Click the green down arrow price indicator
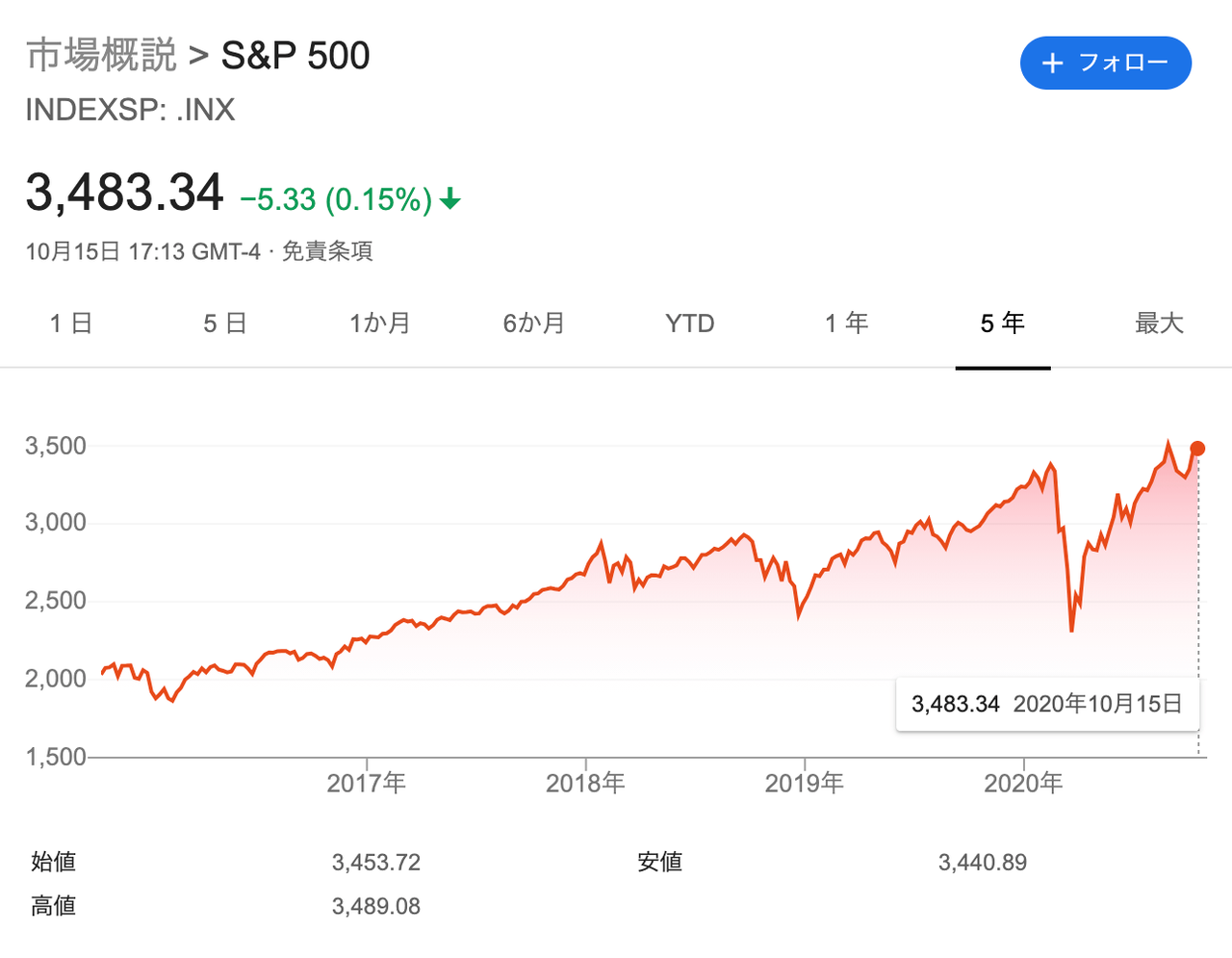The image size is (1232, 958). coord(450,200)
